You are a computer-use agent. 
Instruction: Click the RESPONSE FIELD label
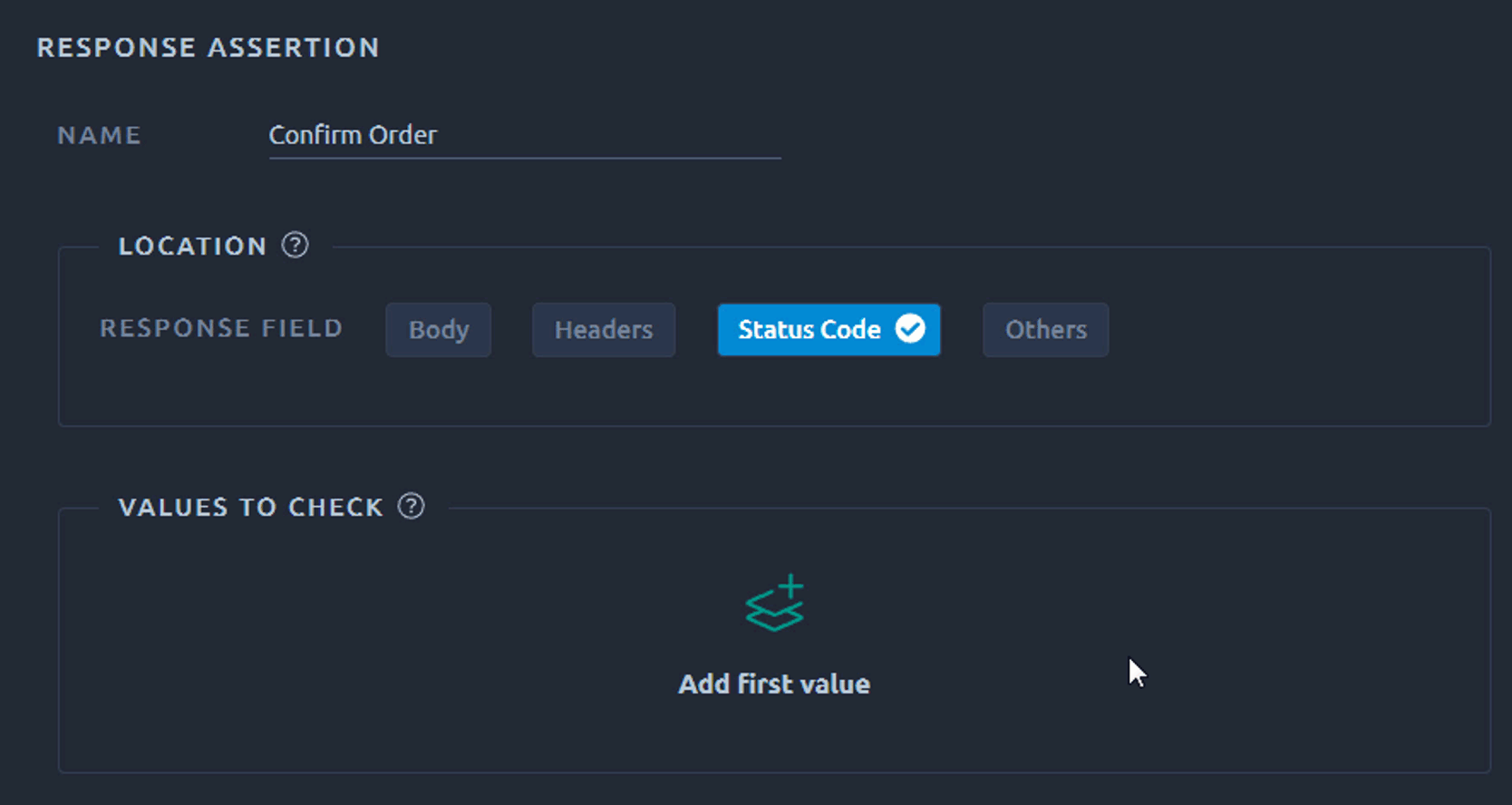221,328
